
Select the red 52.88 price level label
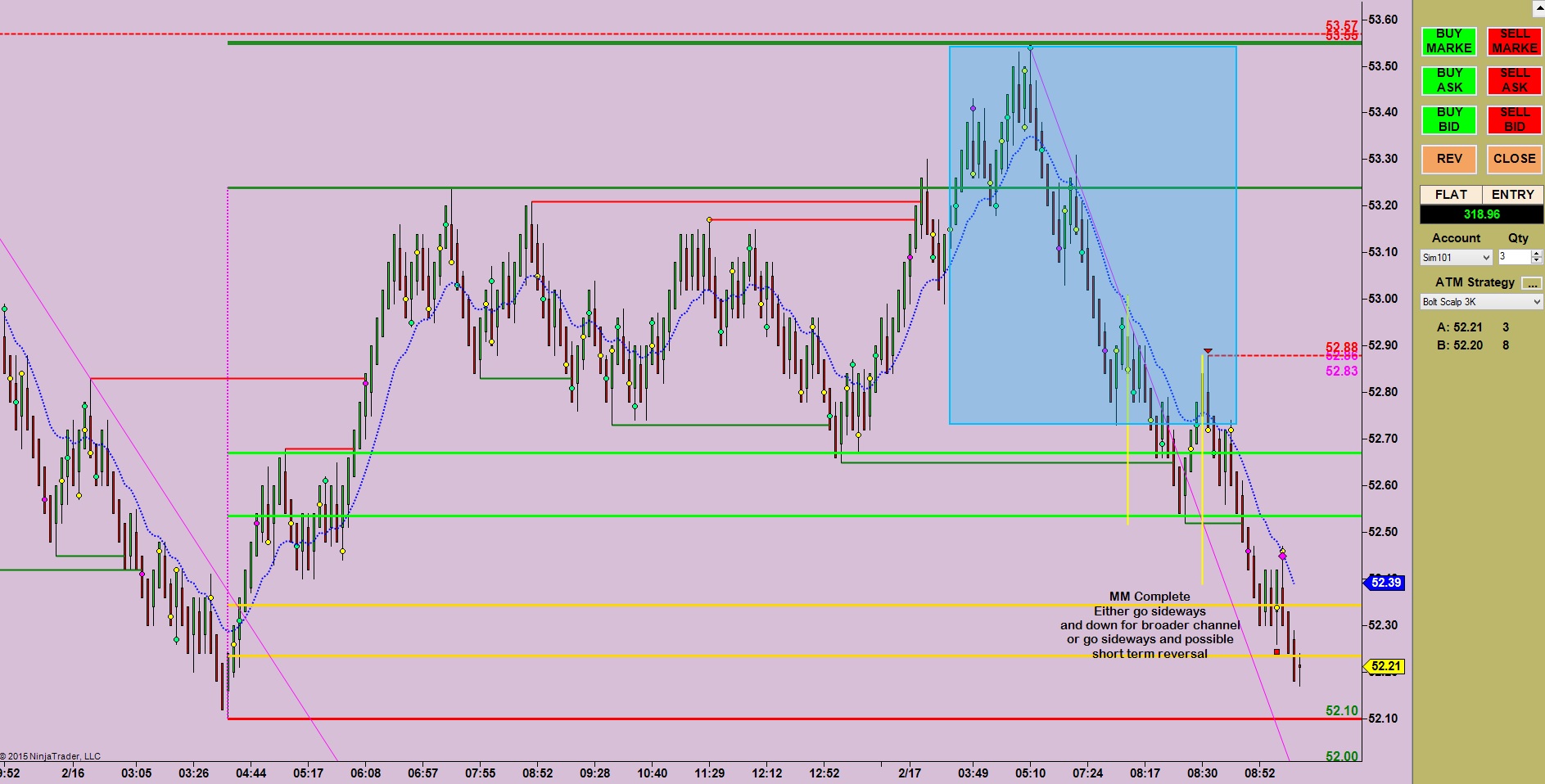(1341, 348)
